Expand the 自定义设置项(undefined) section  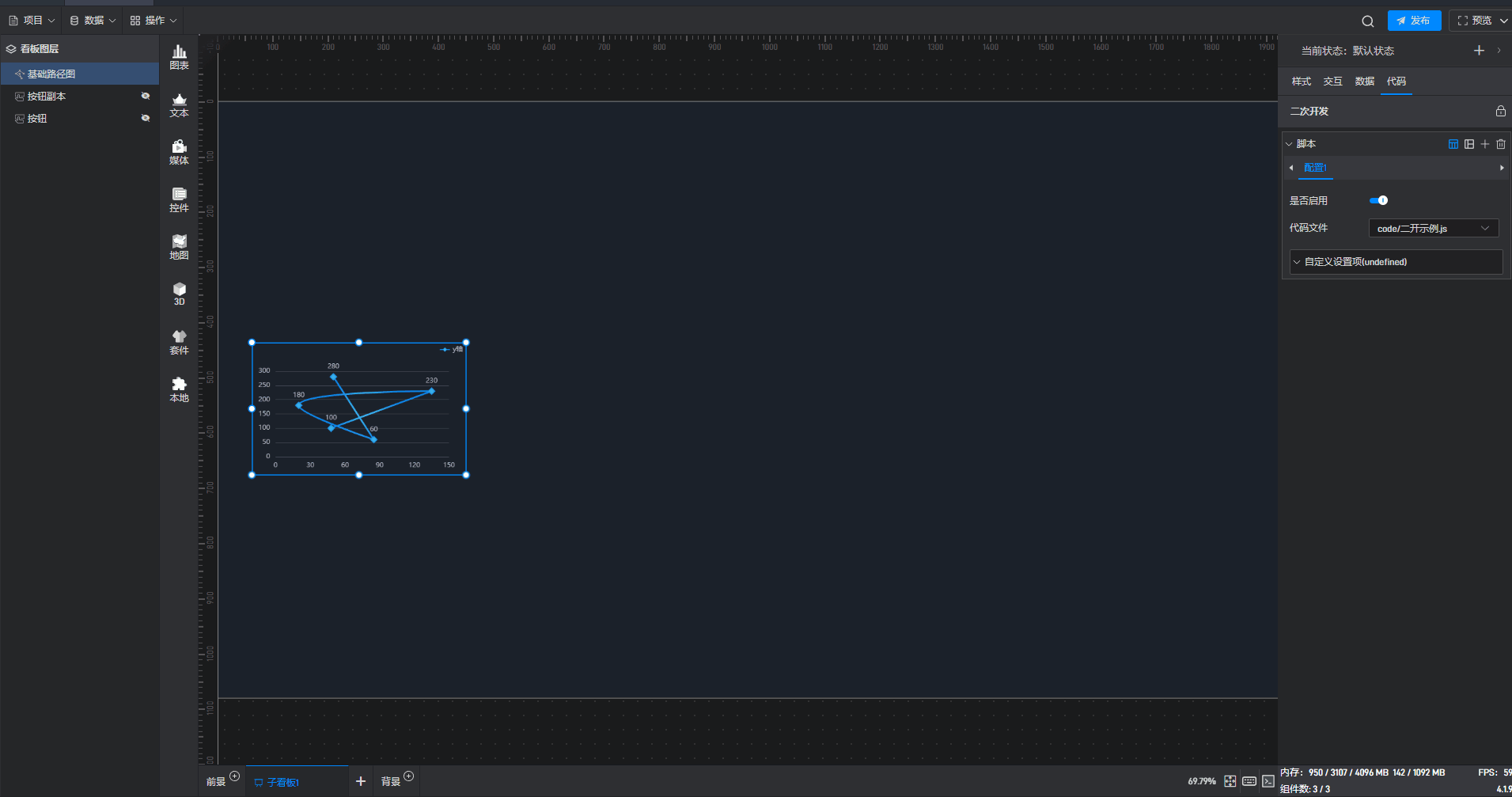point(1396,262)
